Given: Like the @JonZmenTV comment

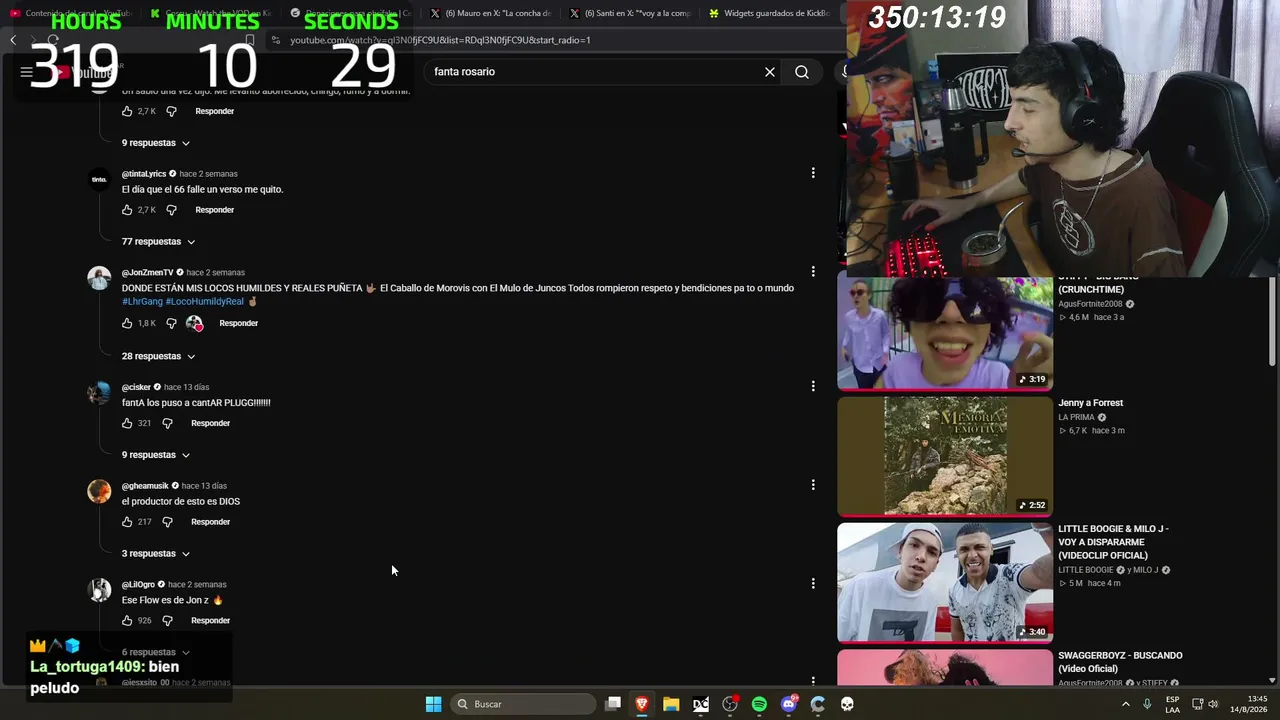Looking at the screenshot, I should 127,323.
